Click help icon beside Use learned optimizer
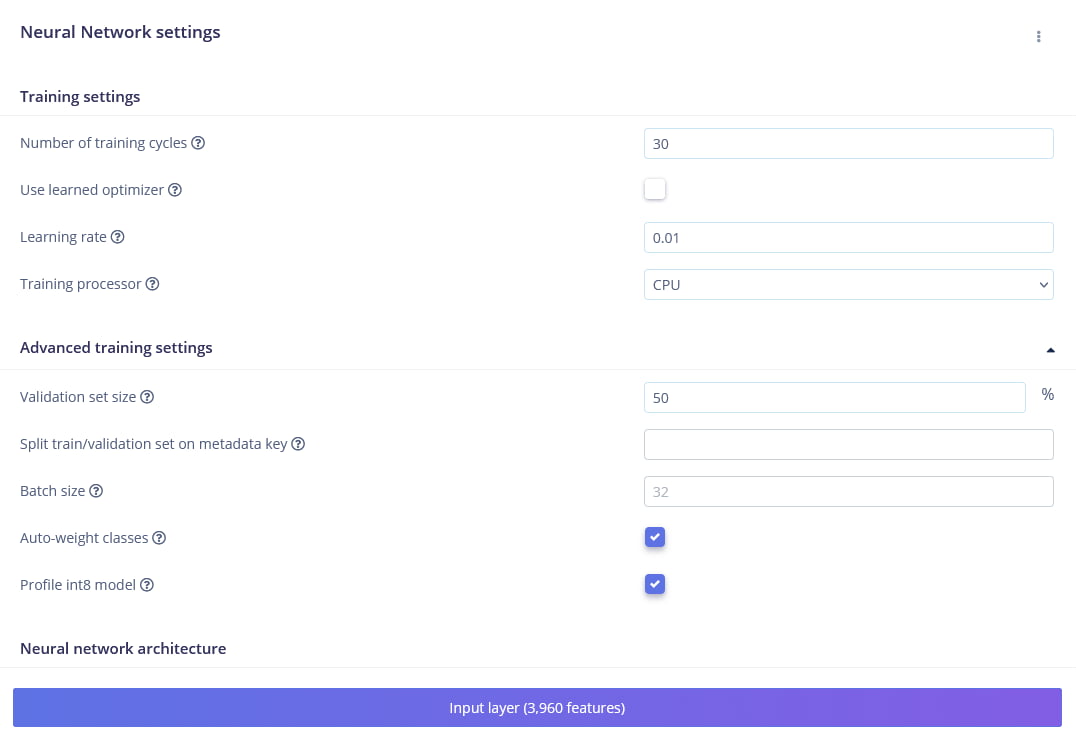The width and height of the screenshot is (1076, 741). tap(175, 190)
